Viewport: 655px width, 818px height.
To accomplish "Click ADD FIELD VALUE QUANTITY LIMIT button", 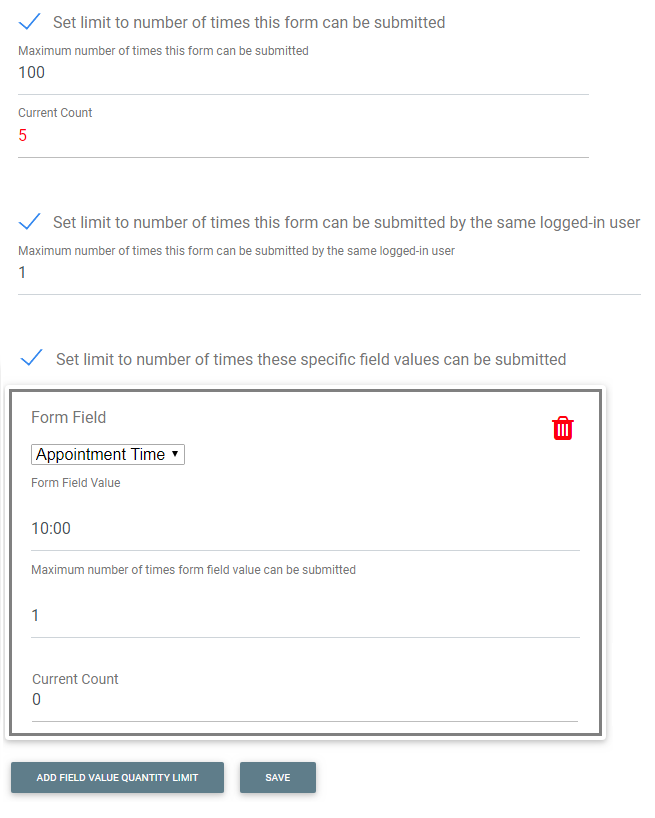I will pyautogui.click(x=117, y=777).
